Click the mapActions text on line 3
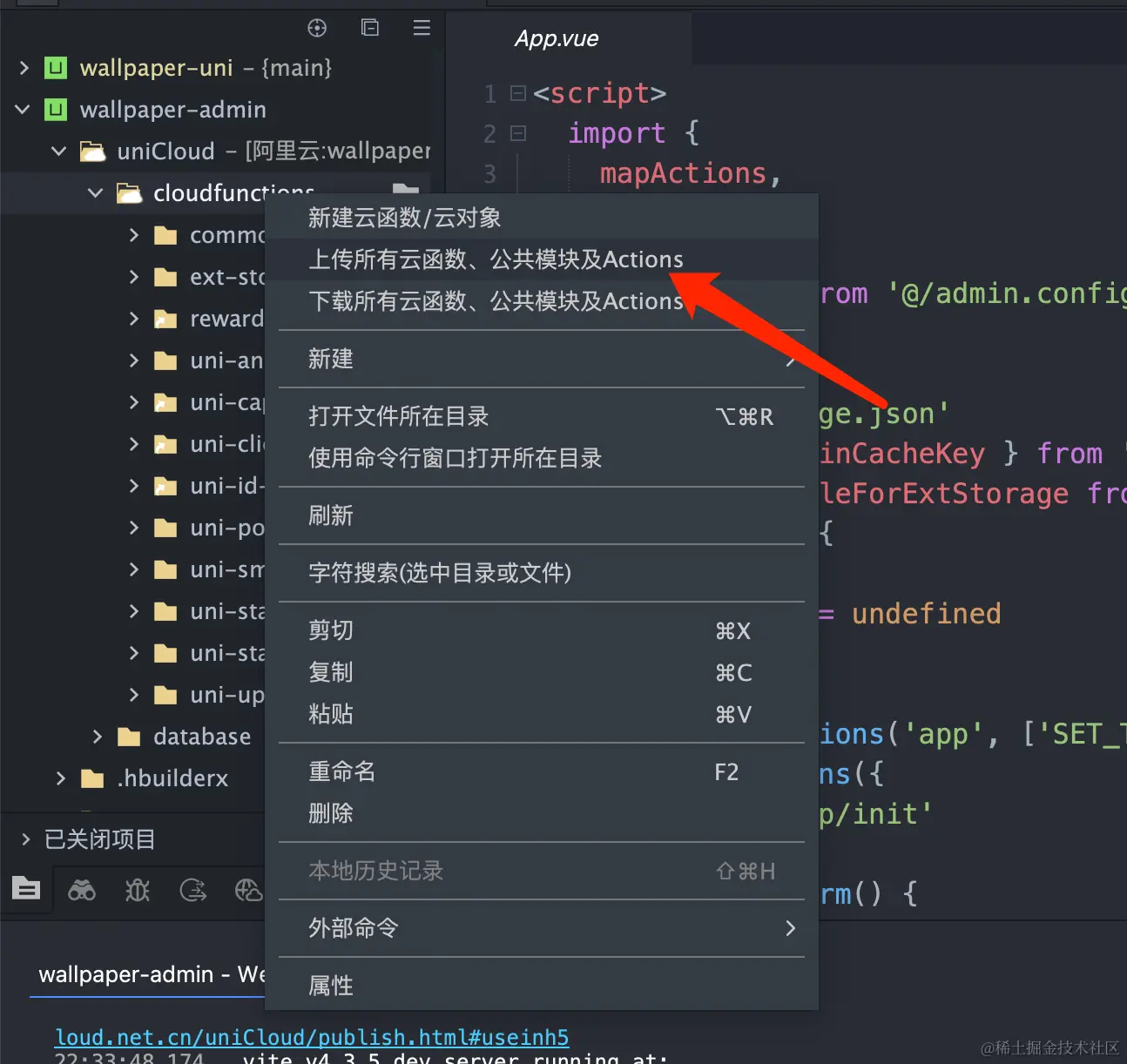Viewport: 1127px width, 1064px height. pyautogui.click(x=683, y=173)
